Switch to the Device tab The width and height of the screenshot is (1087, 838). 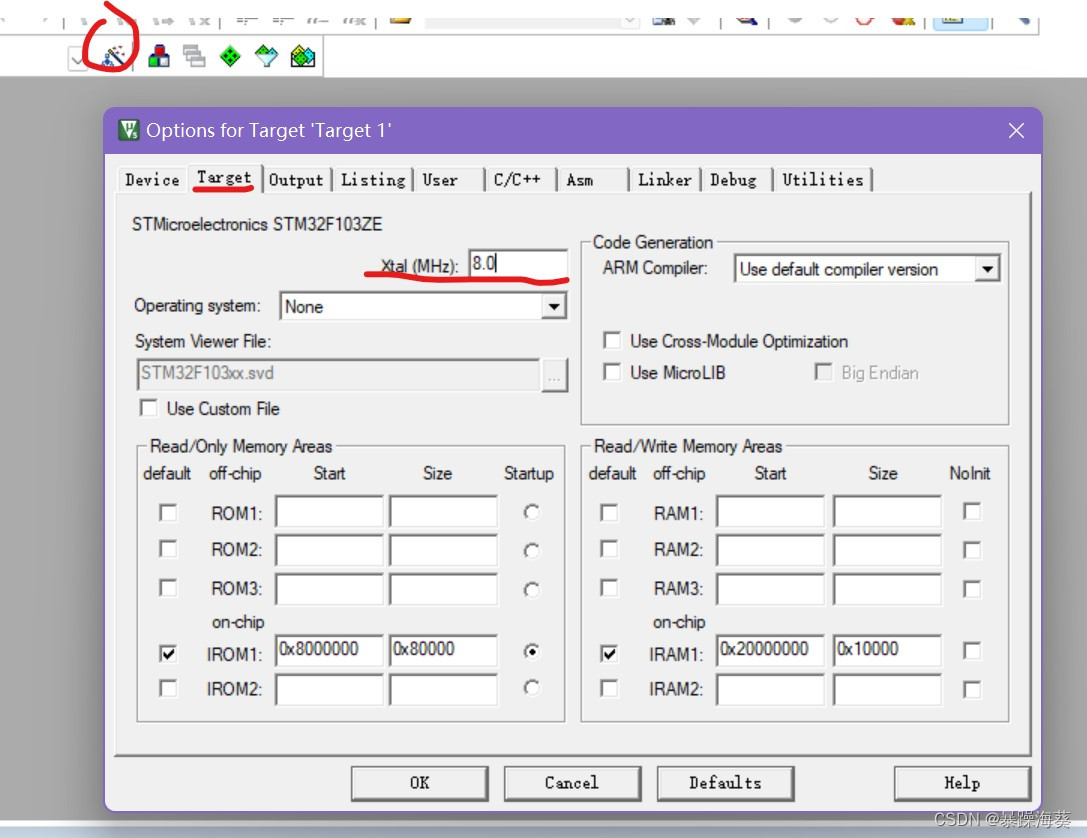[152, 180]
